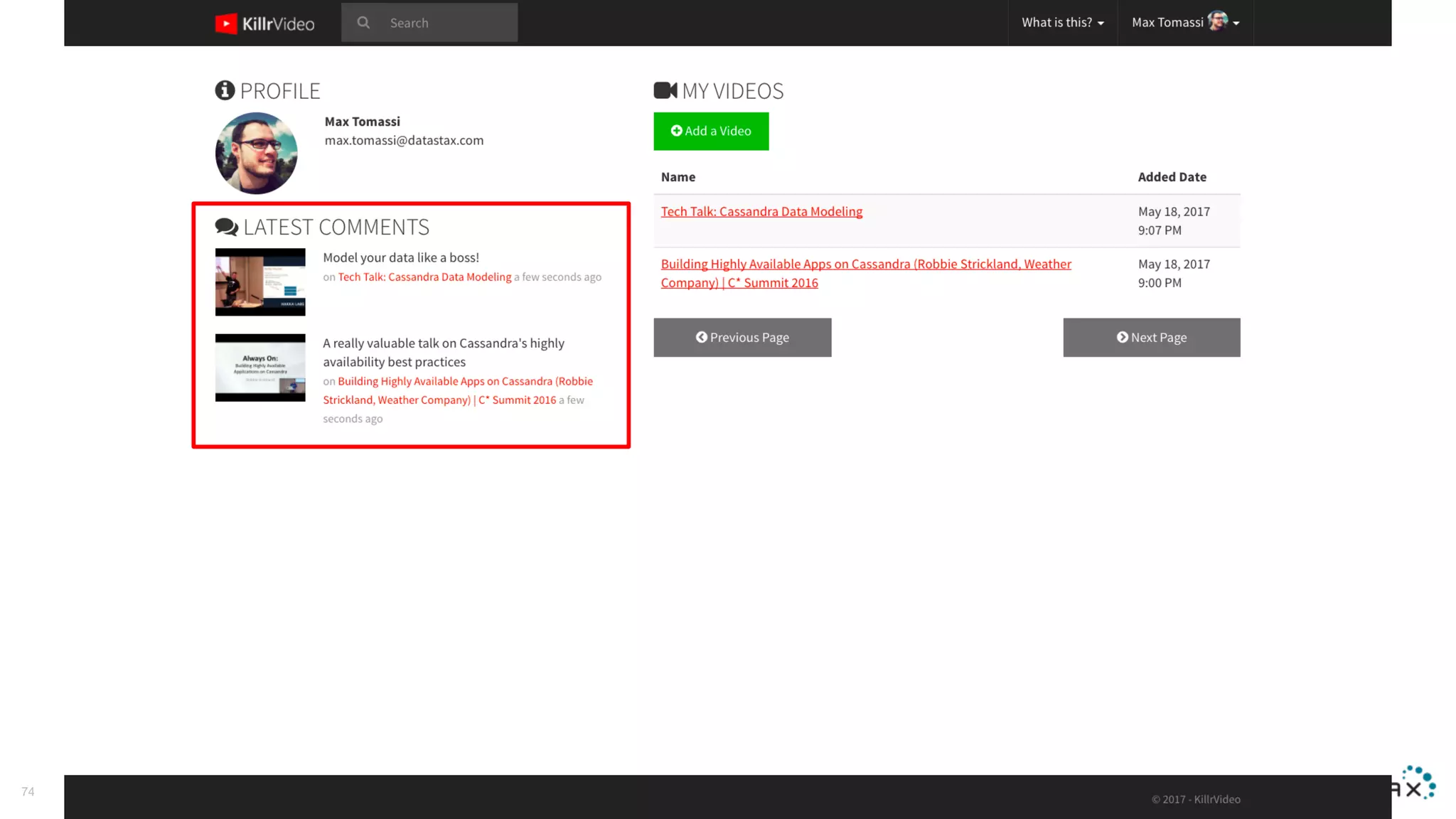Open Tech Talk link in latest comments
The image size is (1456, 819).
(x=424, y=277)
